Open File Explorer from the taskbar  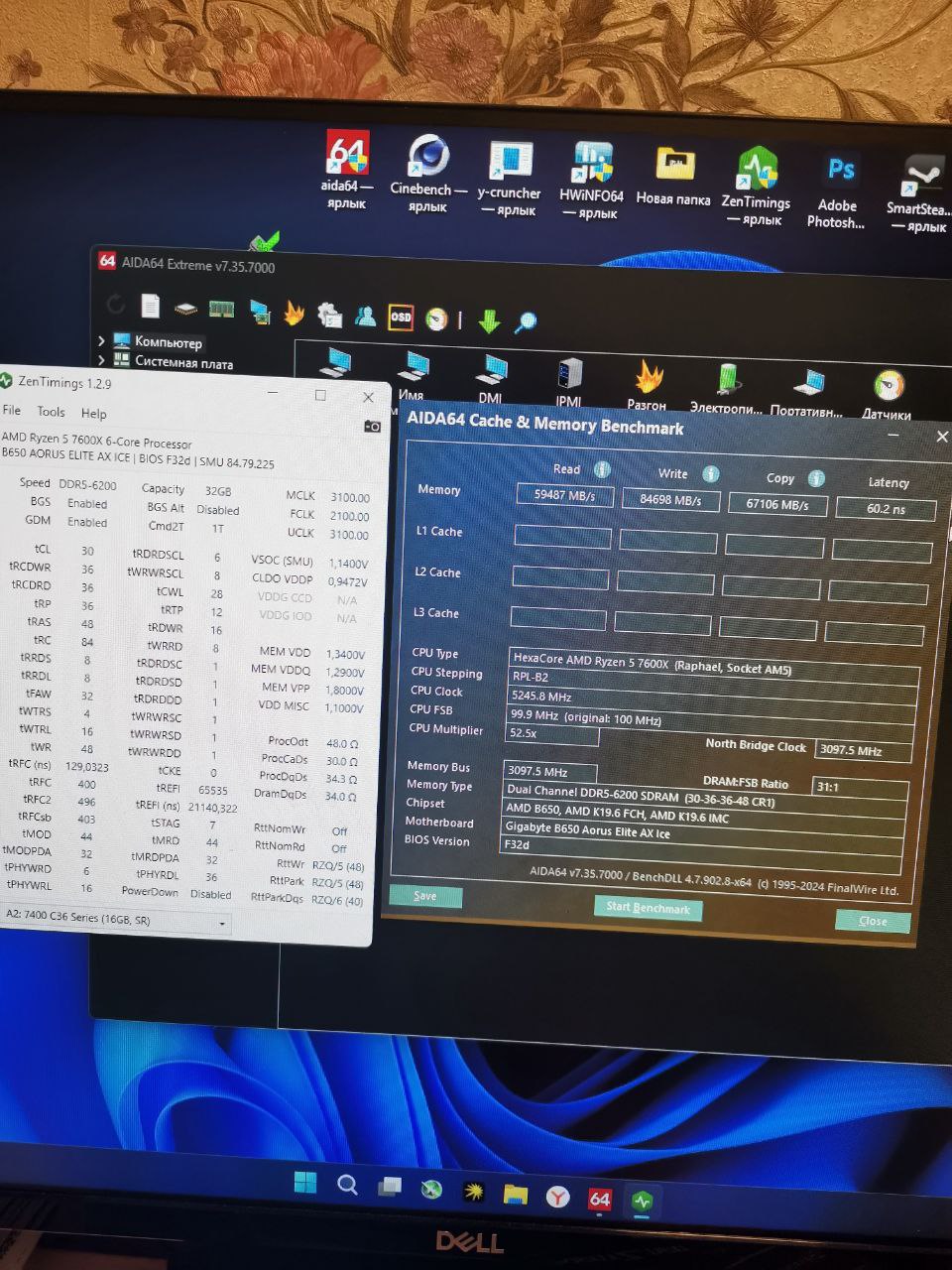515,1194
